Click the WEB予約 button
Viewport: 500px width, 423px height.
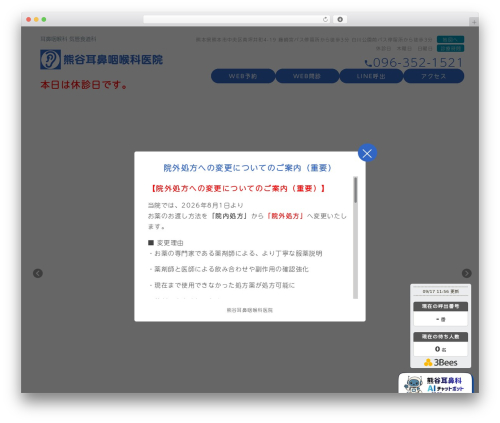click(x=243, y=76)
